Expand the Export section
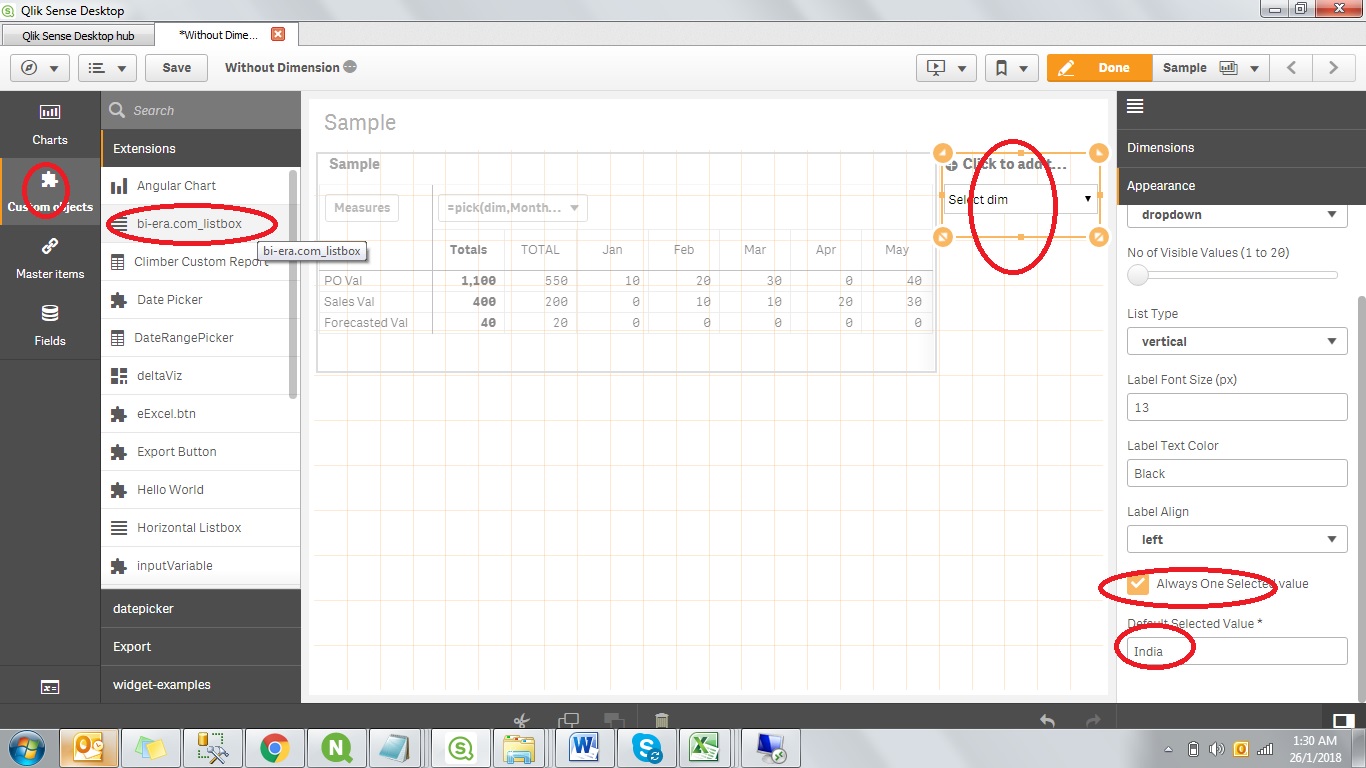The image size is (1366, 768). coord(200,647)
